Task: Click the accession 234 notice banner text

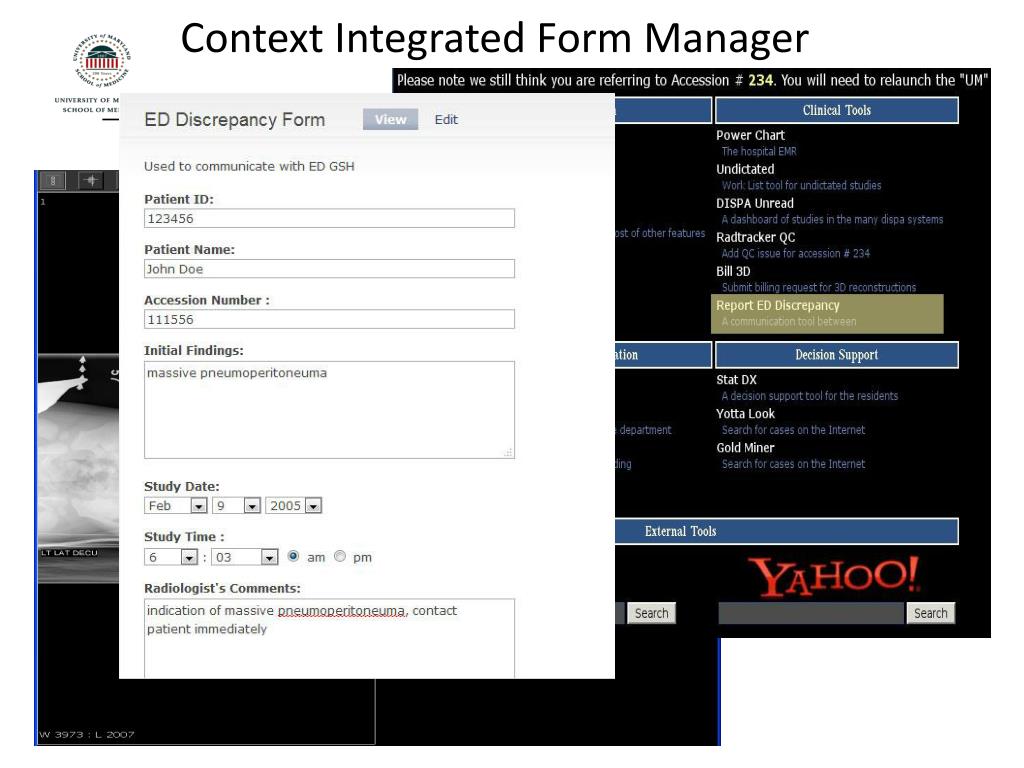Action: (x=692, y=80)
